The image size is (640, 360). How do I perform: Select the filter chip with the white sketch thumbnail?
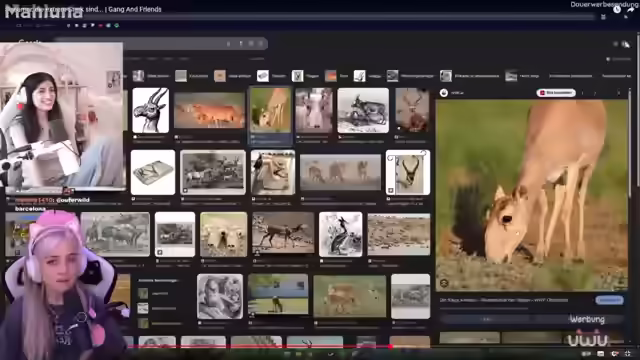point(367,76)
